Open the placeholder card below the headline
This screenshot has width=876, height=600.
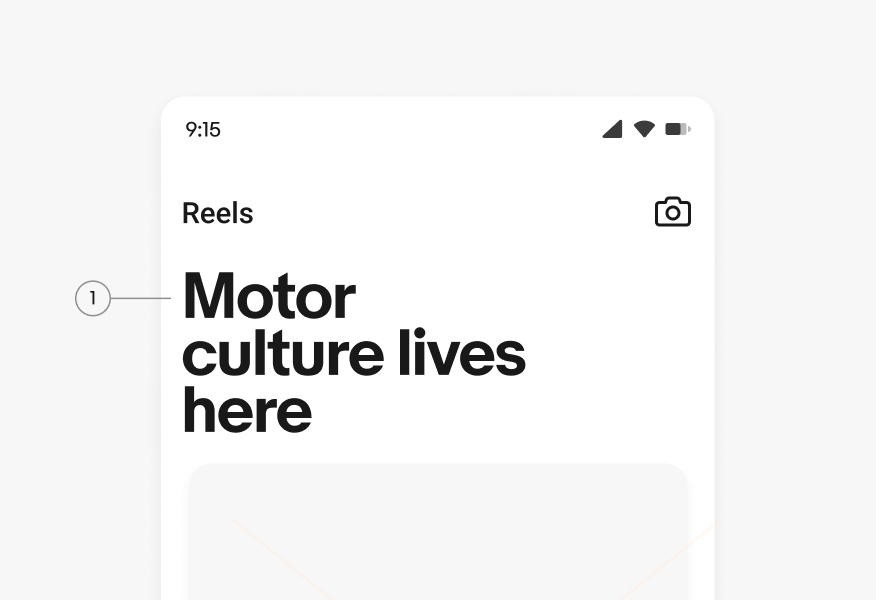click(x=437, y=531)
